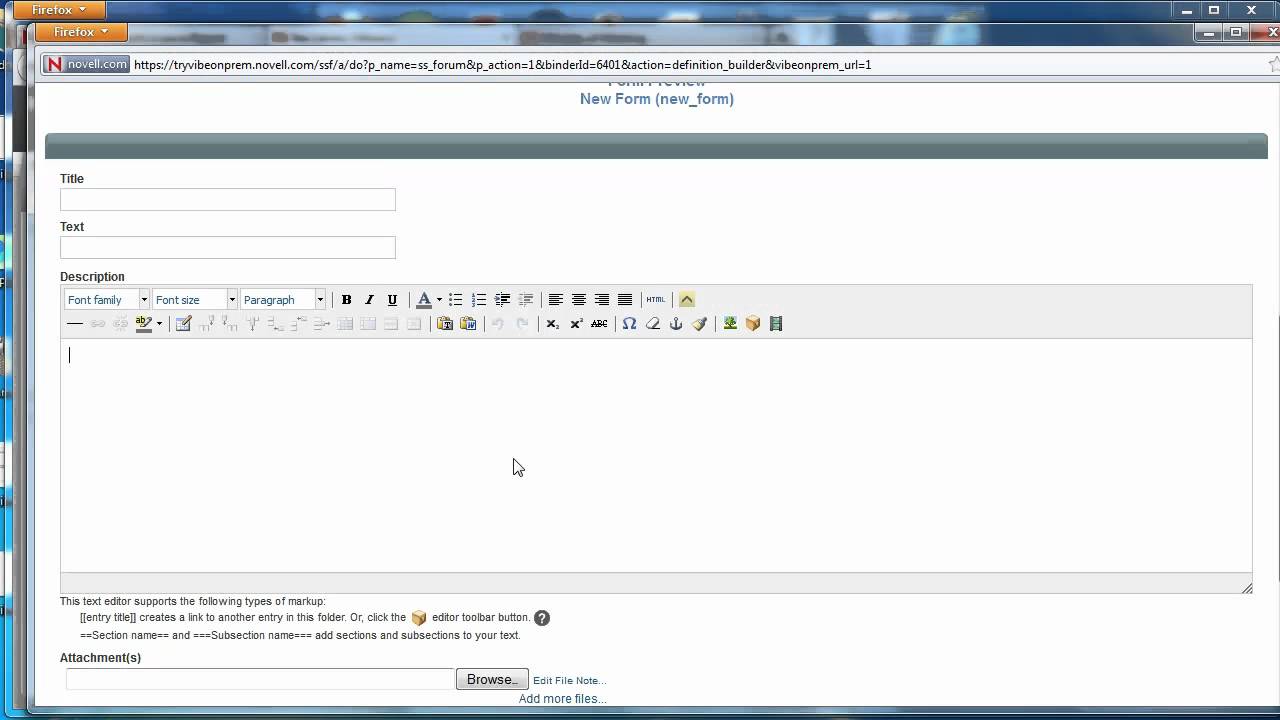
Task: Click the eraser remove formatting icon
Action: (653, 324)
